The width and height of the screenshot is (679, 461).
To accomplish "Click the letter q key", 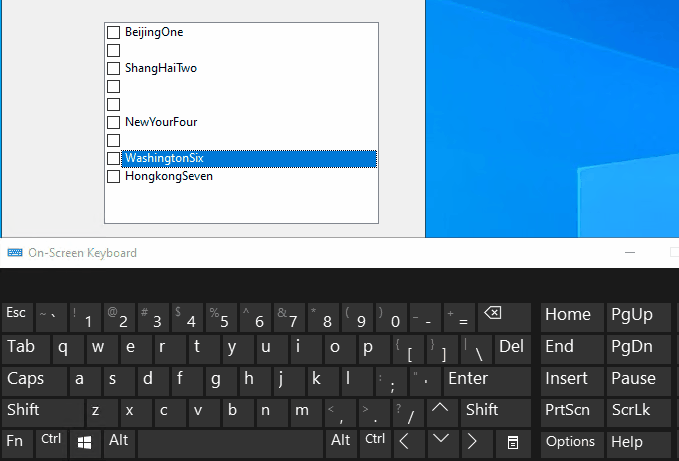I will (x=68, y=349).
